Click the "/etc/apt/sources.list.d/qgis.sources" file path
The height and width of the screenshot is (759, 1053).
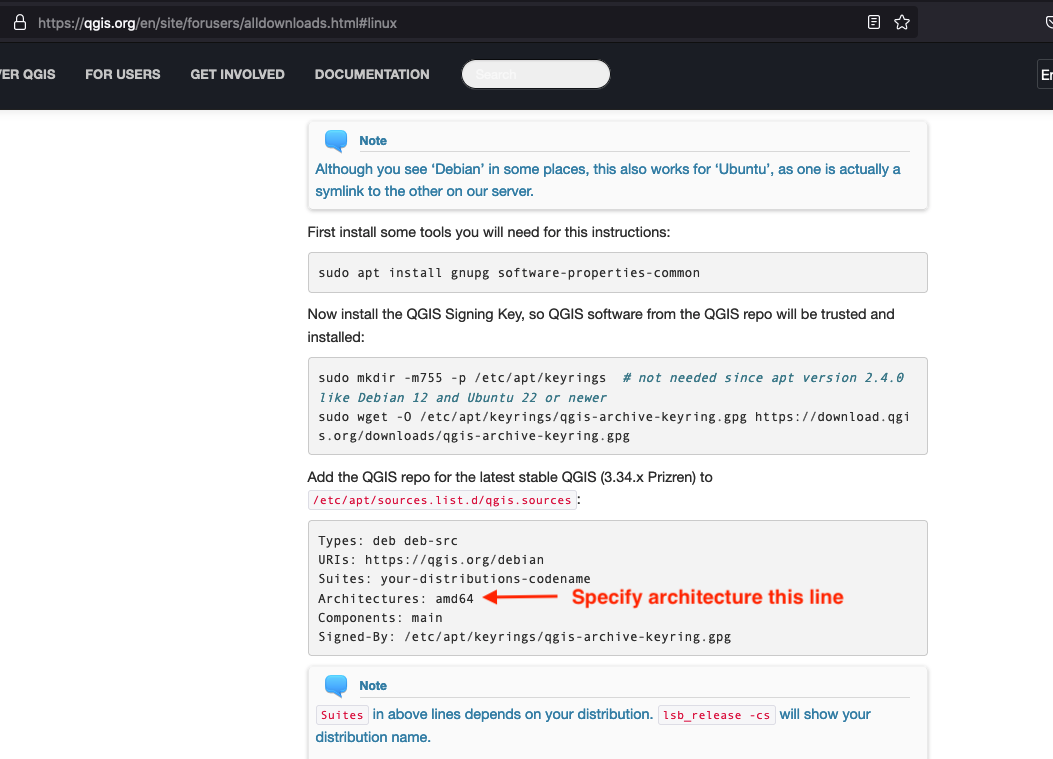442,500
